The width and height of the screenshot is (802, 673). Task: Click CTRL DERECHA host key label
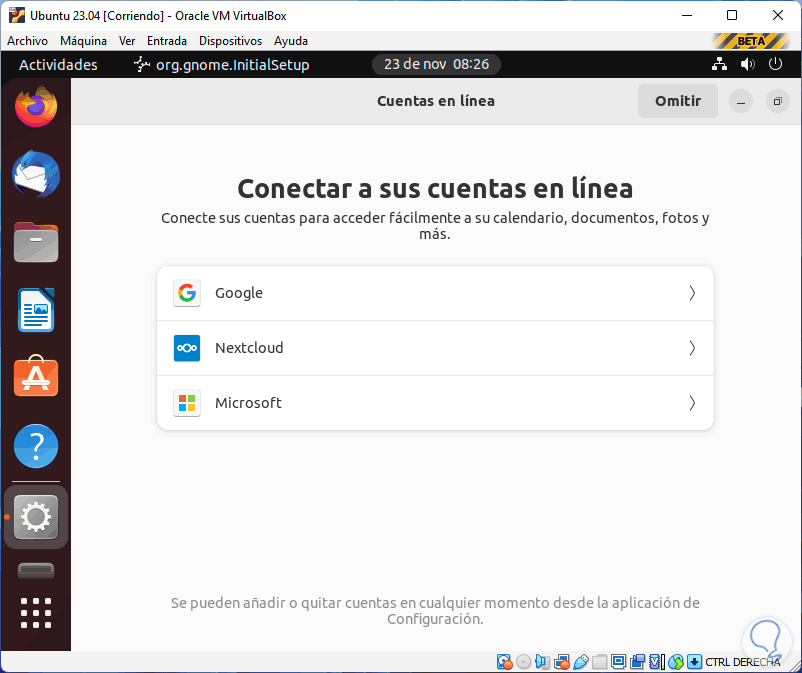click(x=743, y=662)
